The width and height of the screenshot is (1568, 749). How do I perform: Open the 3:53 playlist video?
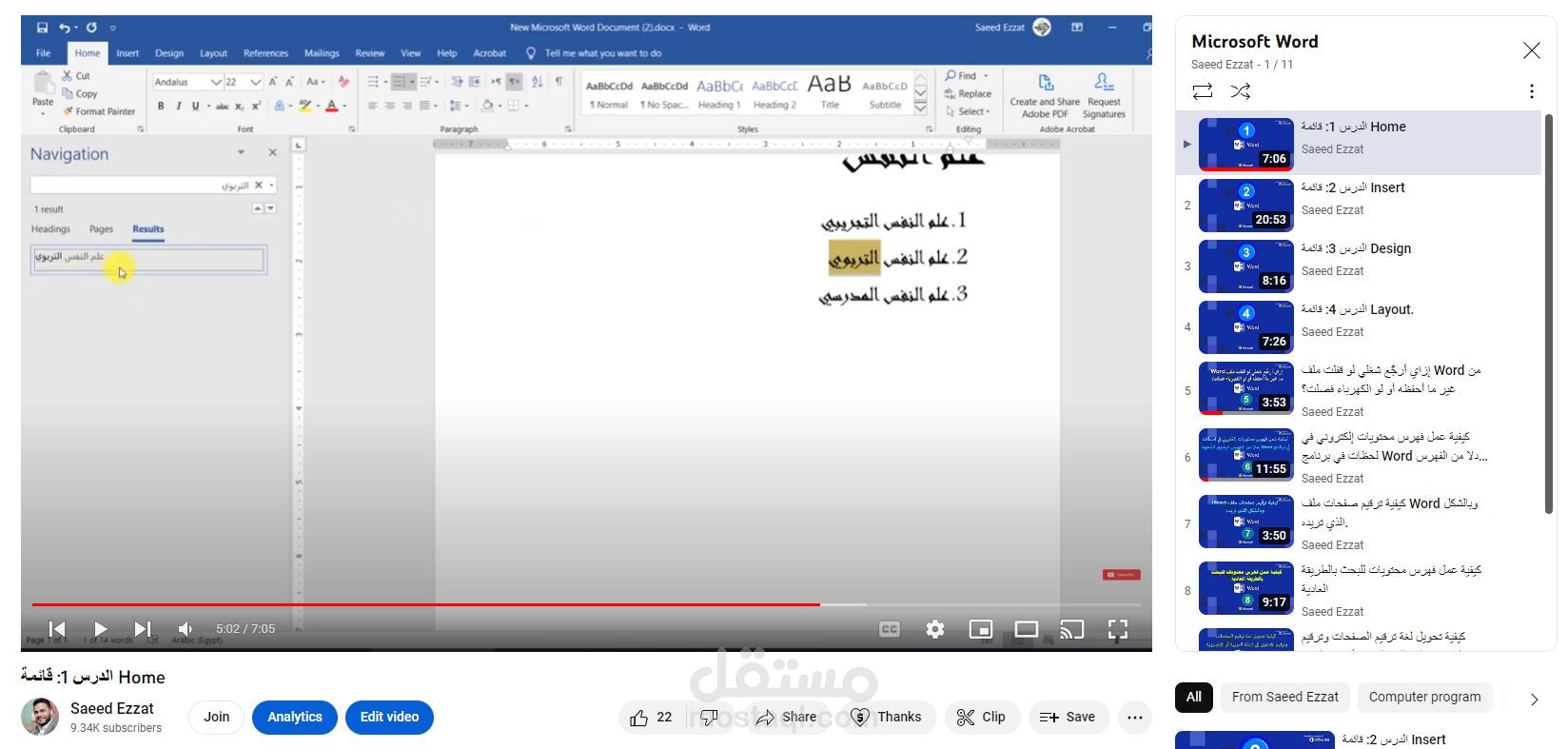point(1359,389)
